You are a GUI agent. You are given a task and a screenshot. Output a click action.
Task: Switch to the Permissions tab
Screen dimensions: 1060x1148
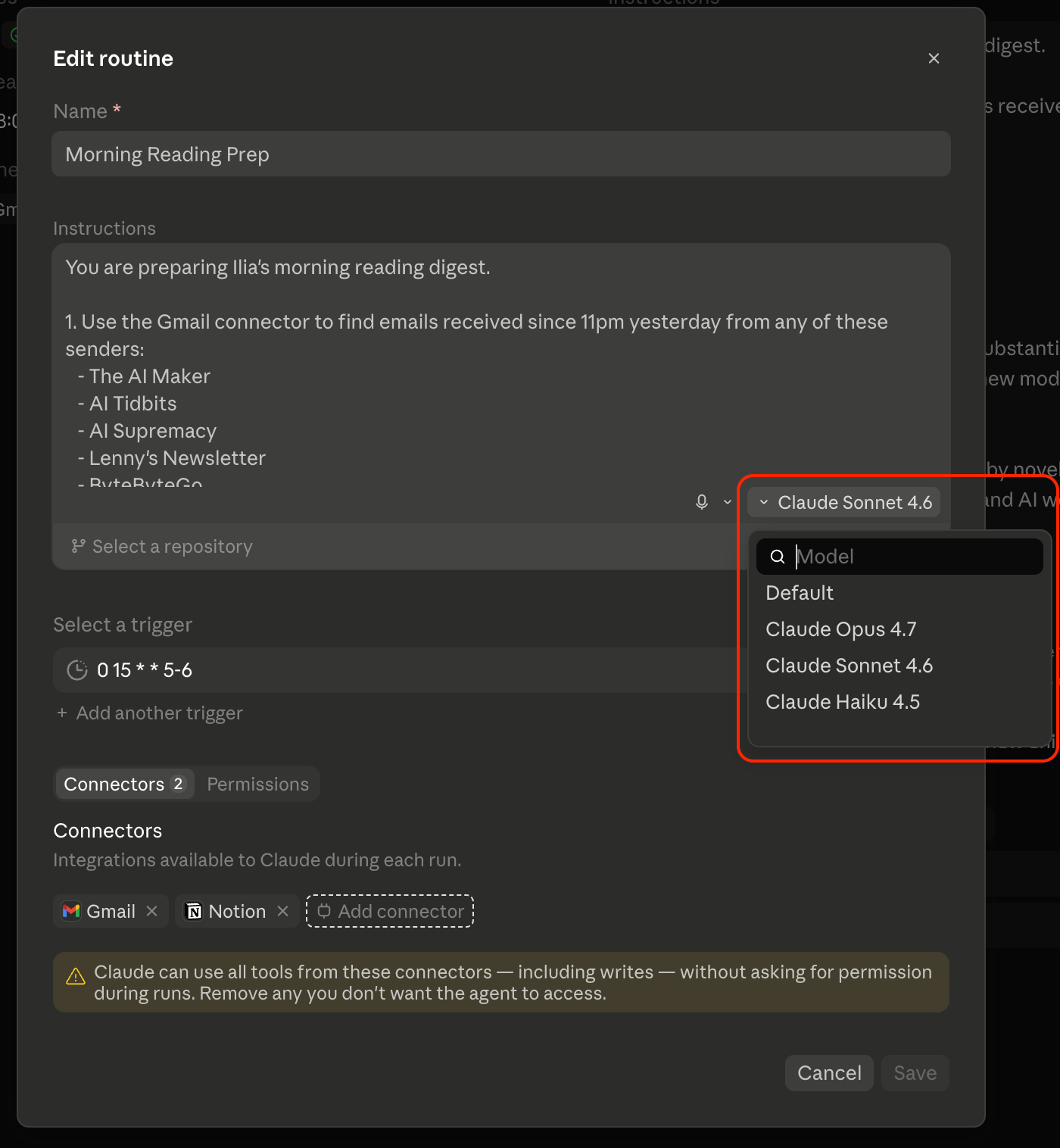(258, 784)
